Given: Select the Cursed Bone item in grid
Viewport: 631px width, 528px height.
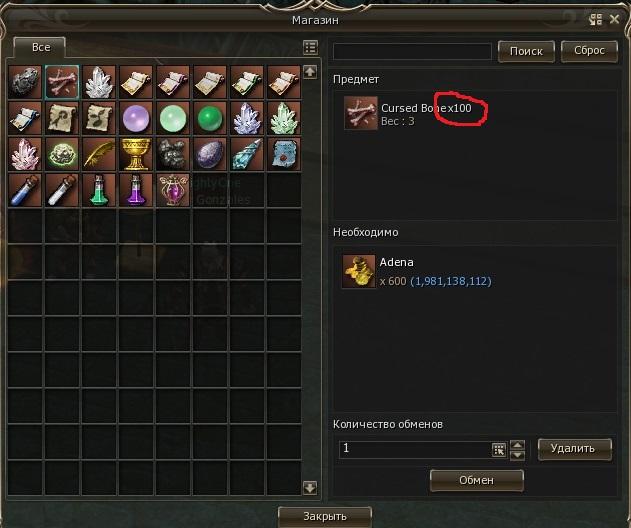Looking at the screenshot, I should tap(62, 82).
